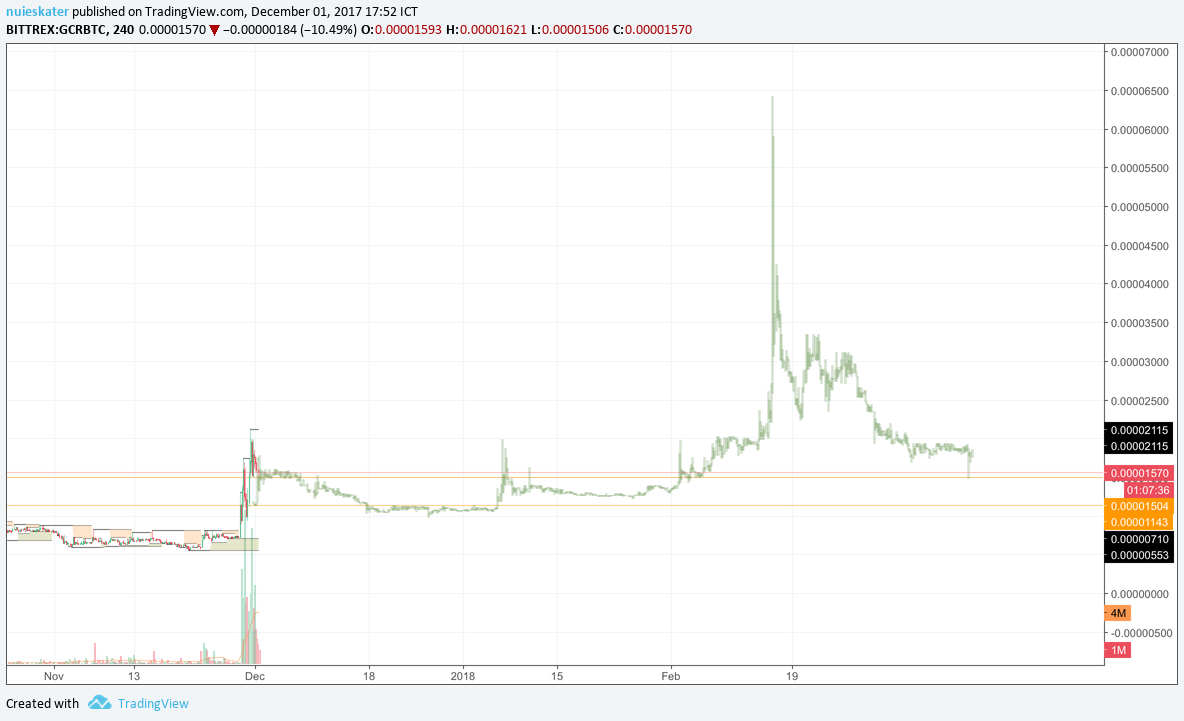This screenshot has width=1184, height=721.
Task: Click the 0.00005000 price axis label
Action: coord(1139,207)
